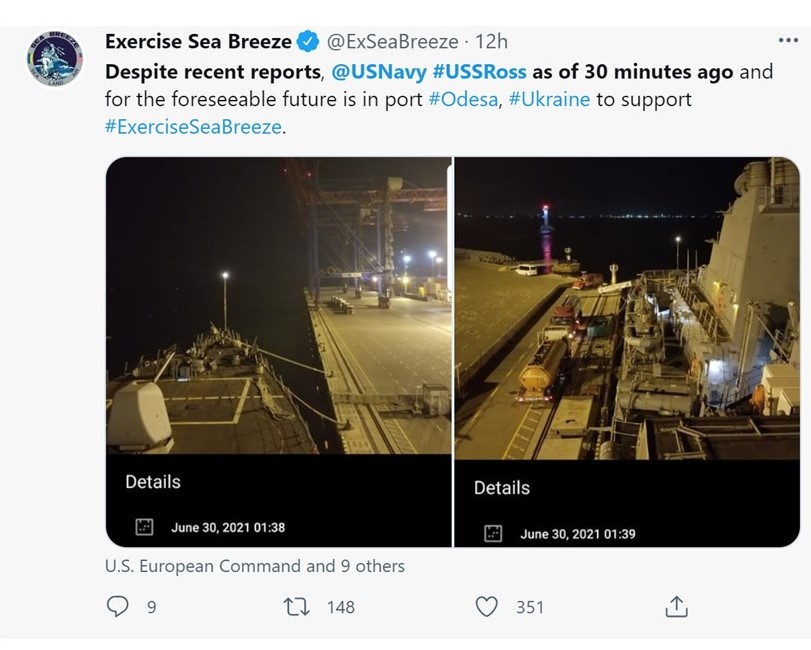
Task: Open the Exercise Sea Breeze profile avatar
Action: 55,58
